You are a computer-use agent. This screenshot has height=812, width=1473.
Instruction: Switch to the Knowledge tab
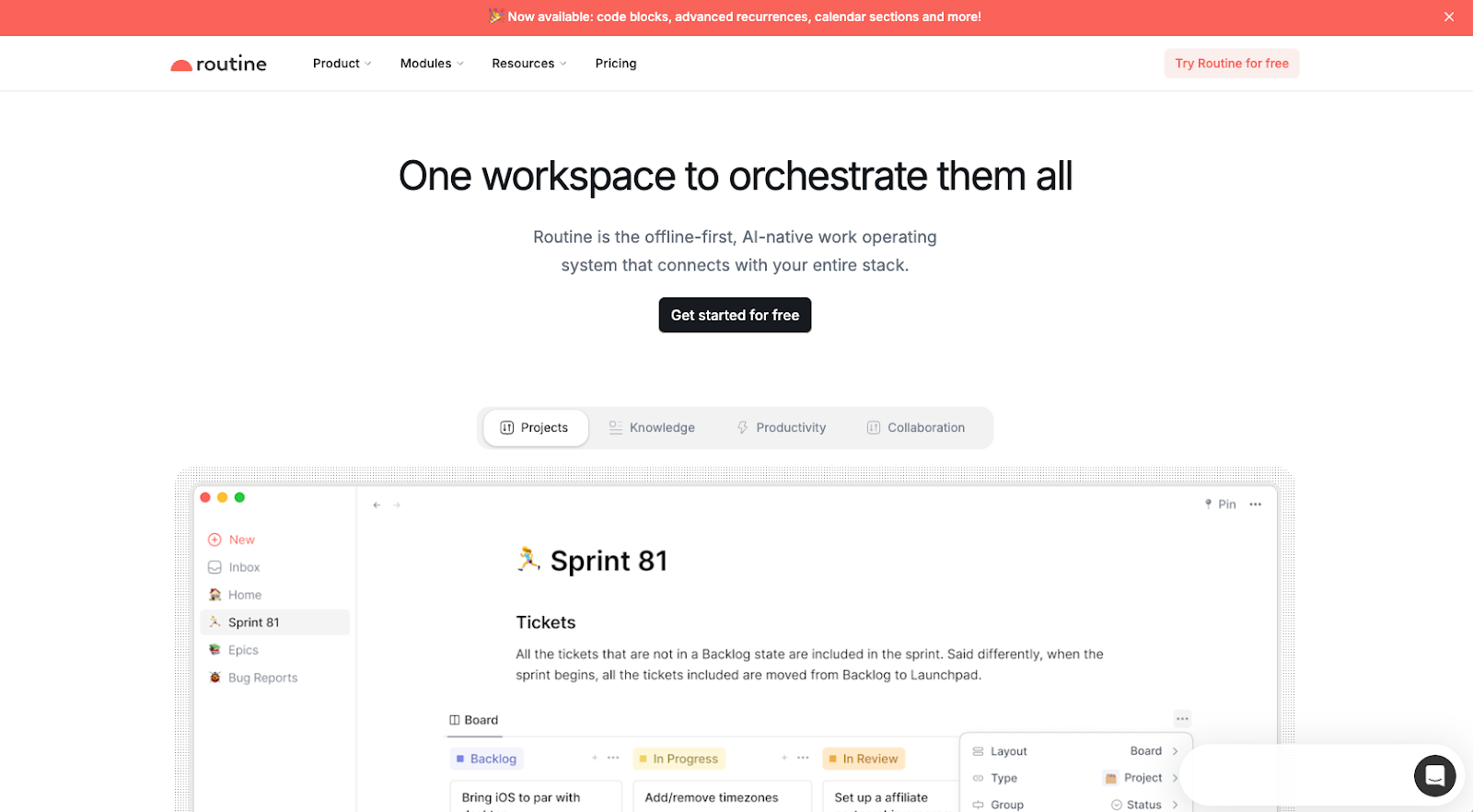[x=652, y=428]
